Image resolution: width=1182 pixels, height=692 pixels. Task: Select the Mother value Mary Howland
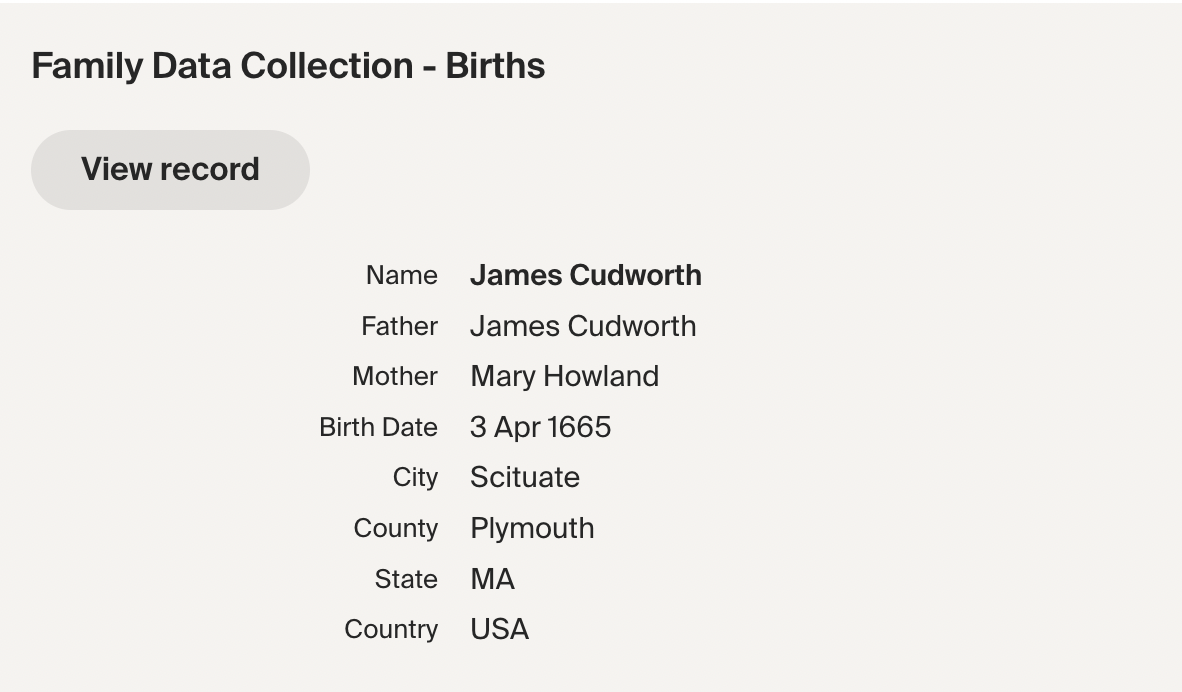coord(564,376)
